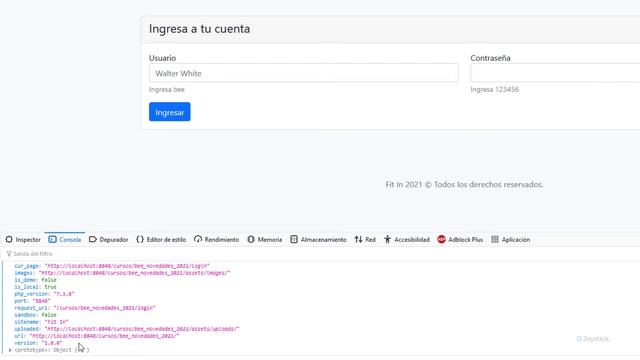Open the Adblock Plus devtools tab

click(x=460, y=240)
